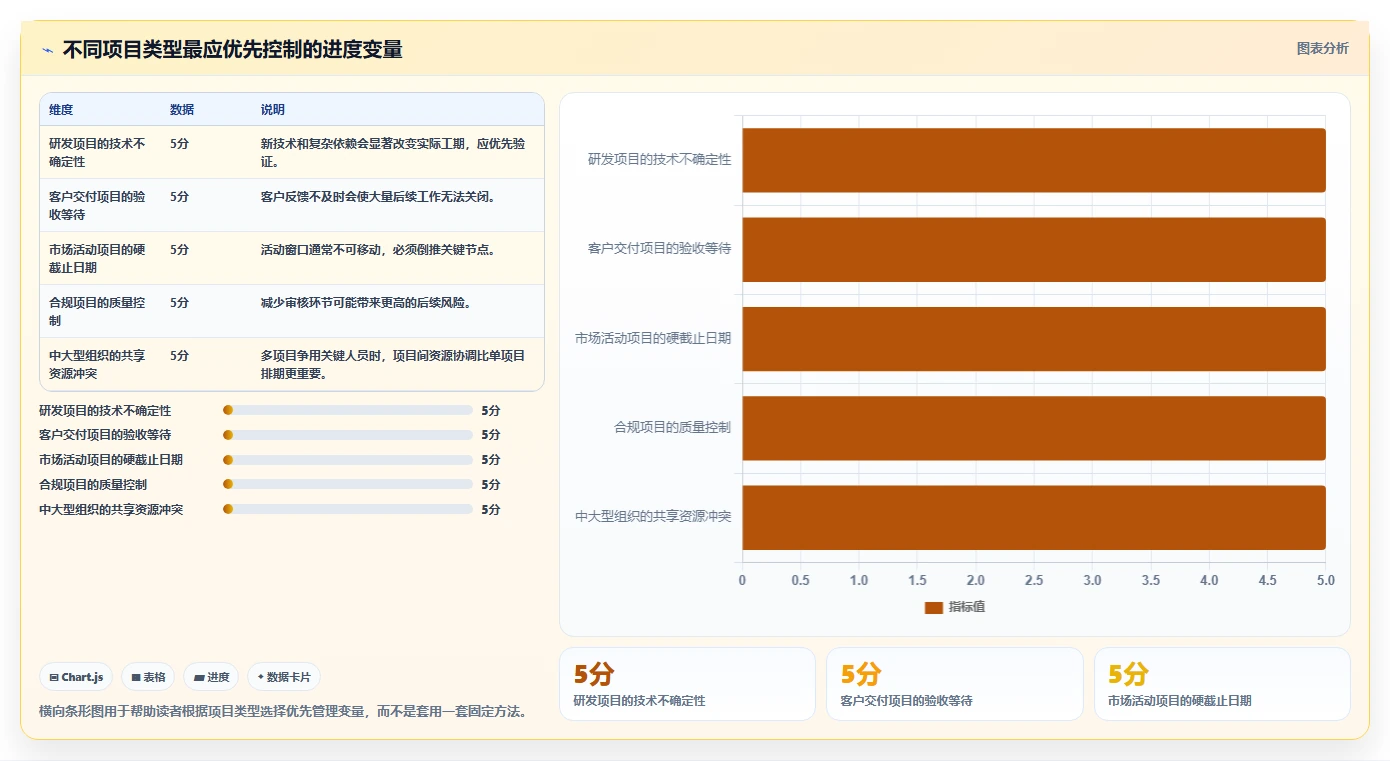
Task: Click table cell 合规项目的质量控制
Action: point(98,311)
